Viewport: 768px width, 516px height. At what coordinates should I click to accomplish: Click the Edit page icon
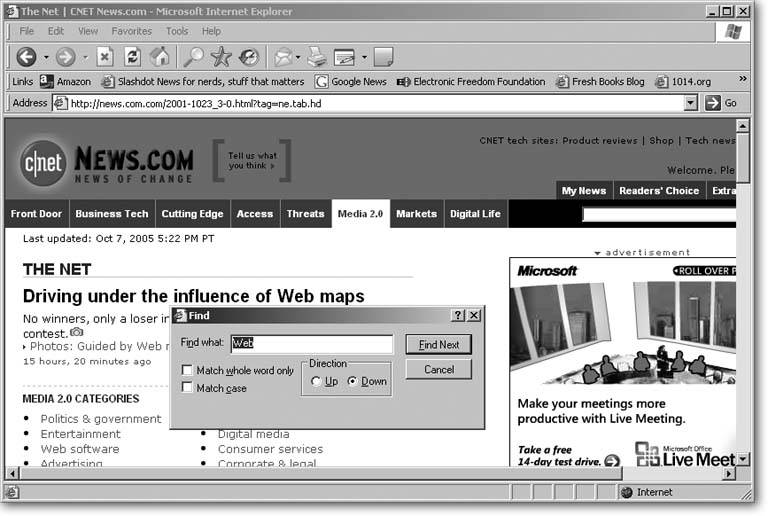pyautogui.click(x=345, y=58)
